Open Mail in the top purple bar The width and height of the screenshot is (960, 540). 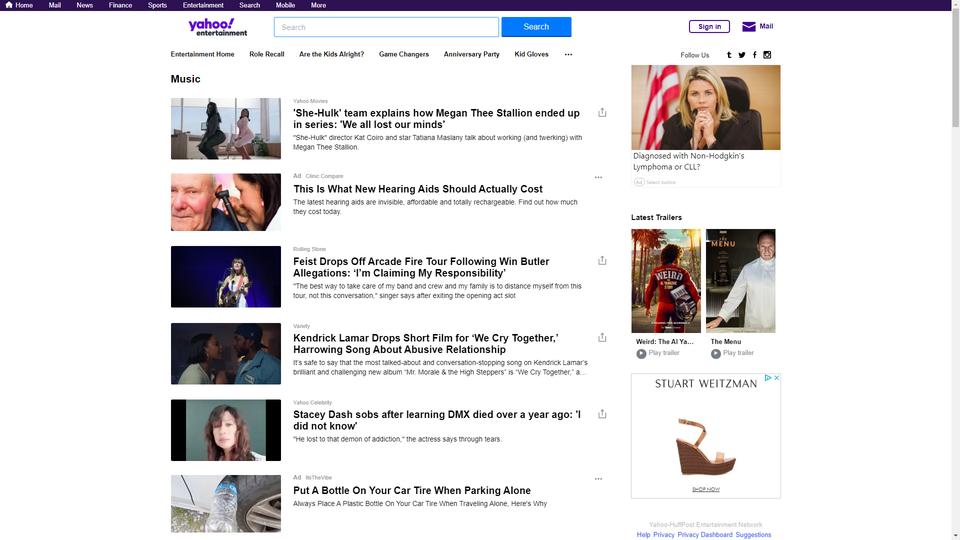pos(54,5)
